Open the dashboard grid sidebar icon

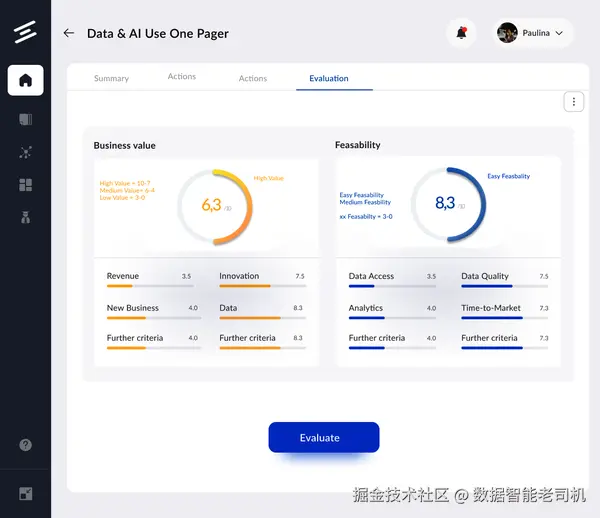click(x=26, y=185)
